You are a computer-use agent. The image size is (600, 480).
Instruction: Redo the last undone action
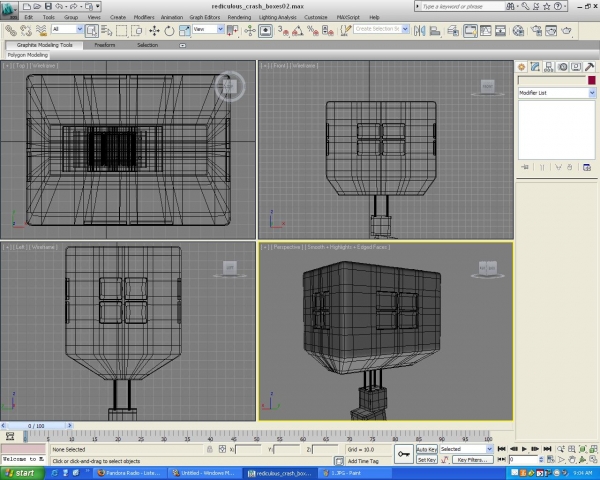tap(73, 6)
